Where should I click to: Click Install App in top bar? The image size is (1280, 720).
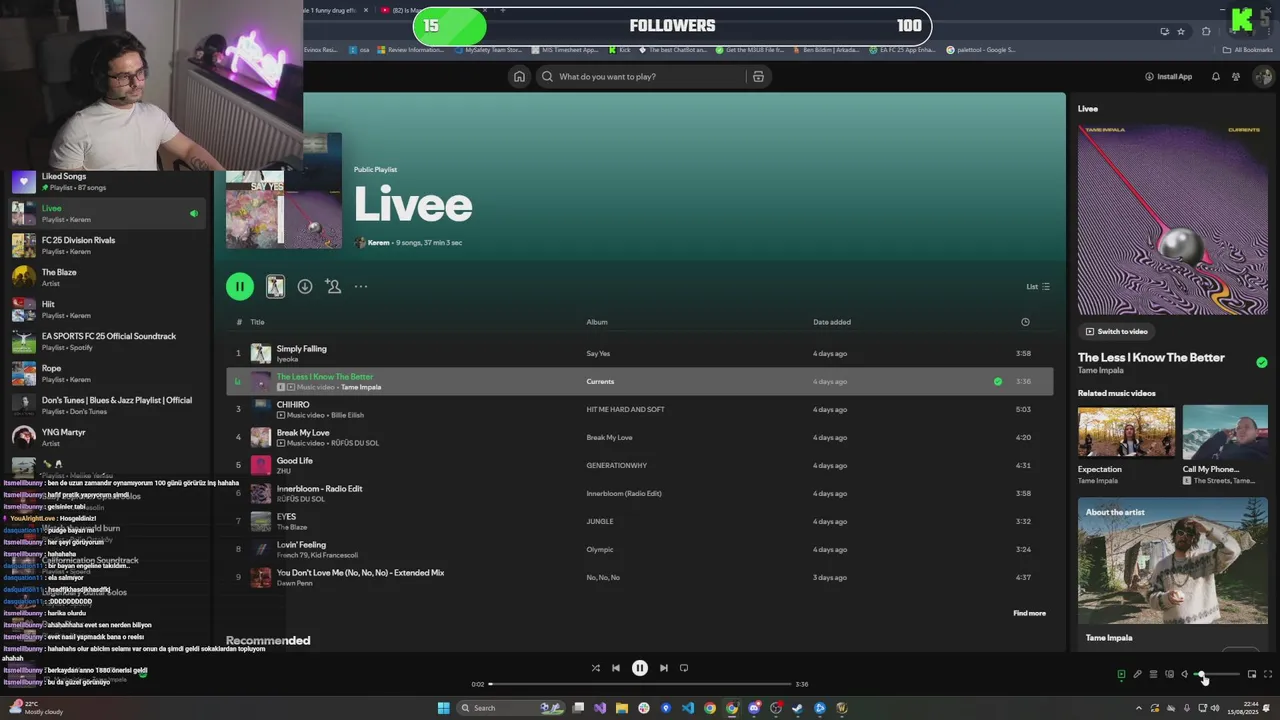click(1168, 76)
